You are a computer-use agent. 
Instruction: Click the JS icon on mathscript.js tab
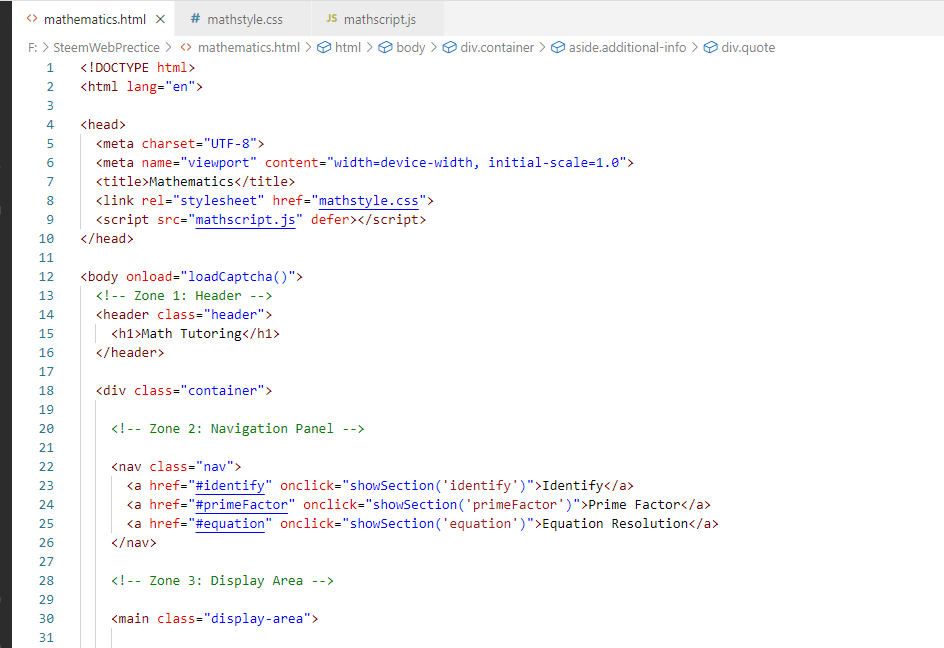coord(332,19)
